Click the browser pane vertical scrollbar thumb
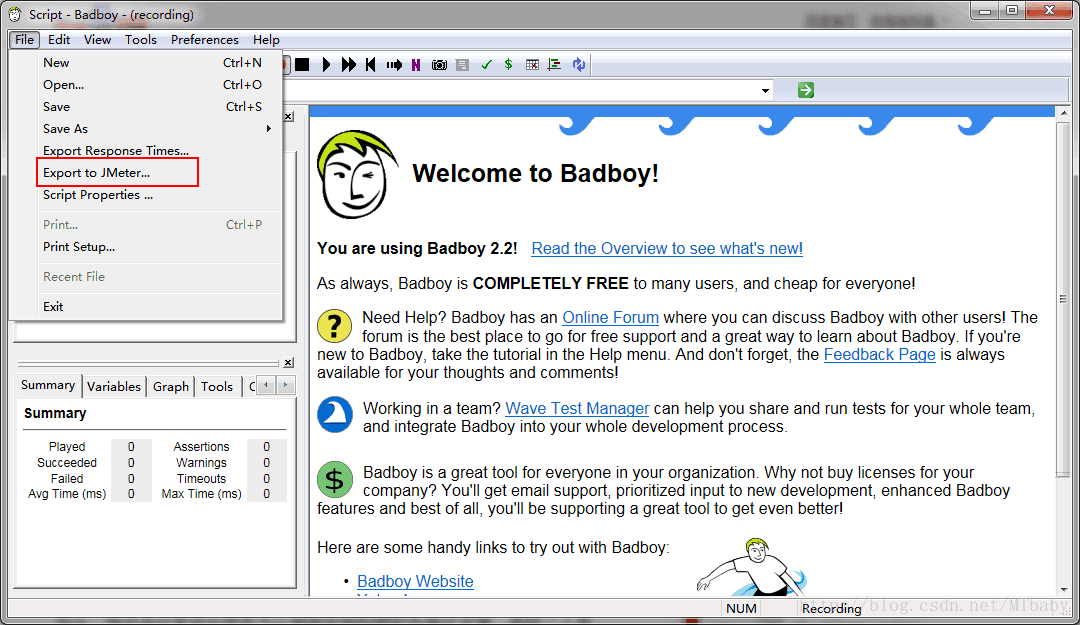 pos(1064,298)
